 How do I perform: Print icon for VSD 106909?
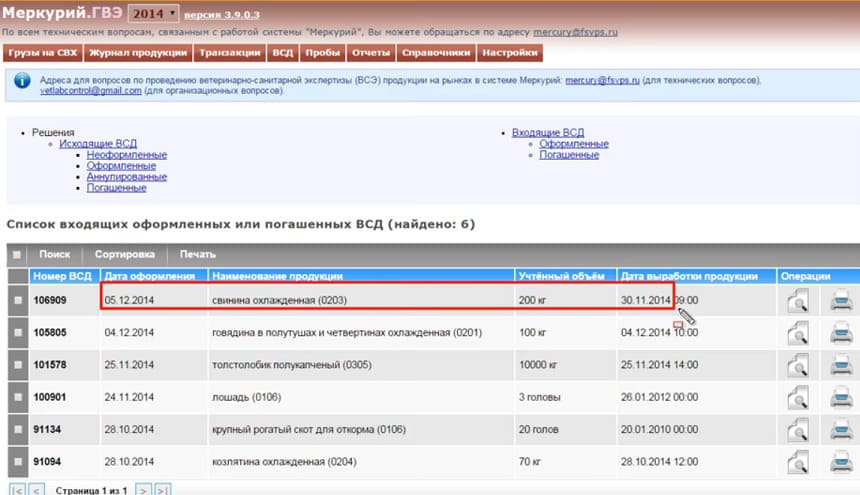tap(841, 300)
